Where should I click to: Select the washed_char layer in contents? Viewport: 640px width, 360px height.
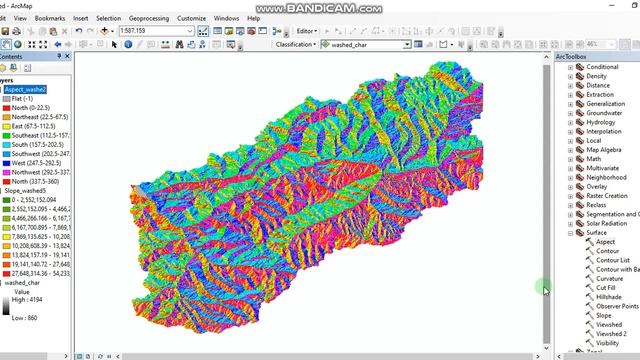tap(22, 282)
